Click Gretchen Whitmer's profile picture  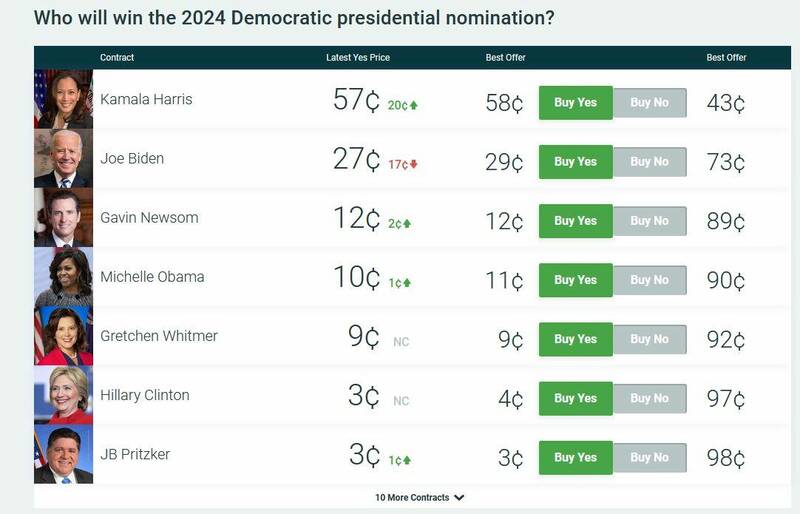click(x=63, y=336)
